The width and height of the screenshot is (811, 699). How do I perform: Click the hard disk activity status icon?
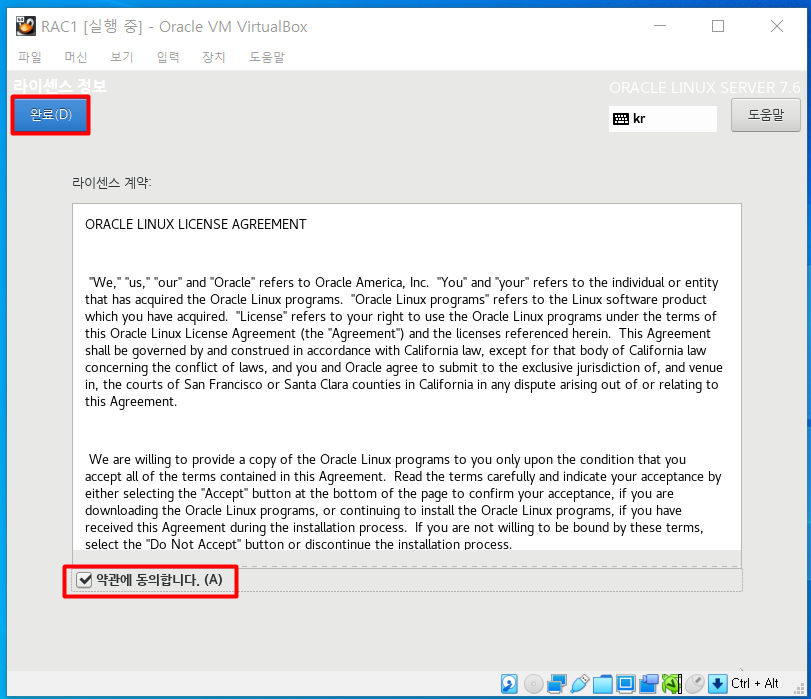(509, 683)
